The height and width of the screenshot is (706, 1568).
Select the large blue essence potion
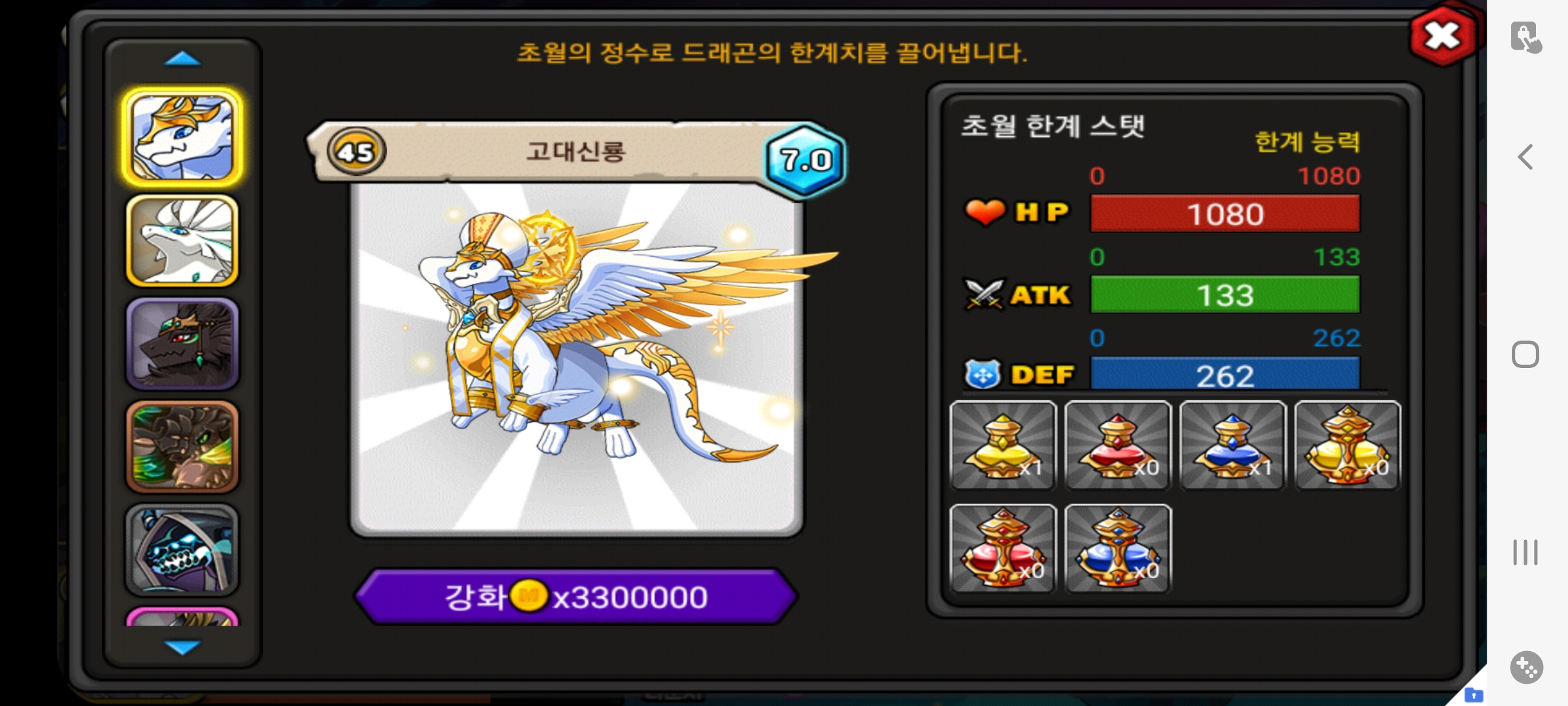1118,548
